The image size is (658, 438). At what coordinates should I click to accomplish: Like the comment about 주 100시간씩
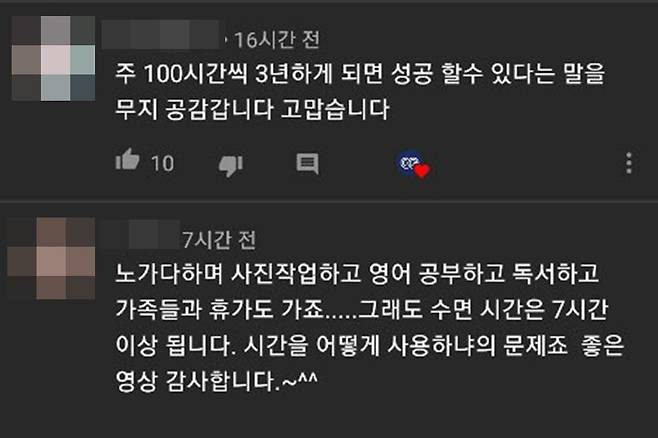click(127, 160)
